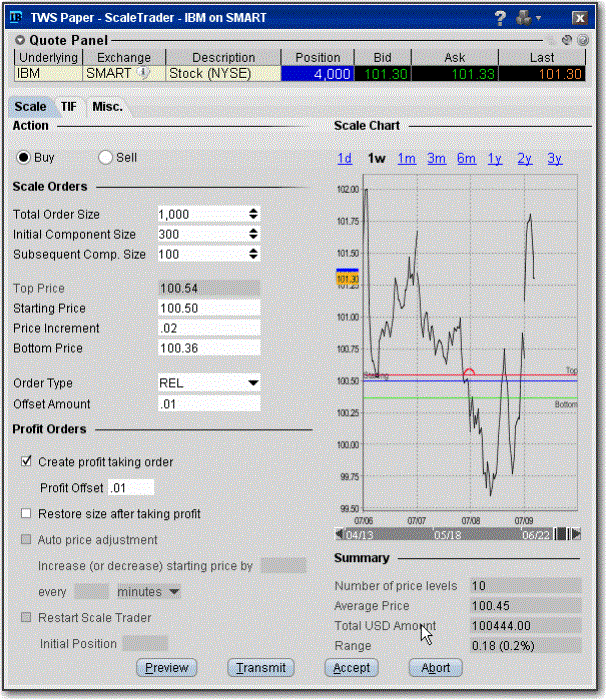Open the Order Type REL dropdown
The width and height of the screenshot is (606, 699).
point(253,383)
